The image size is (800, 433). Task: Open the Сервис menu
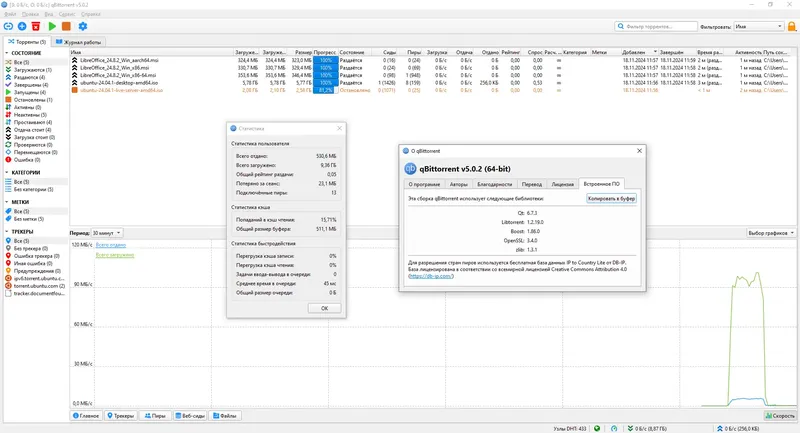tap(67, 14)
